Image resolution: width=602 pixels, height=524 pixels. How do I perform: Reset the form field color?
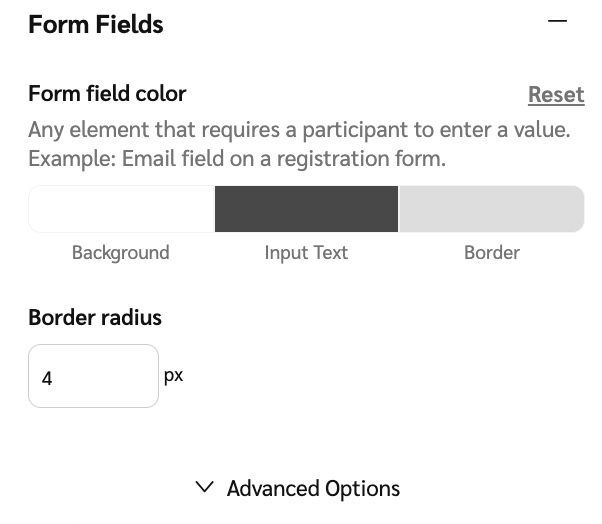click(555, 94)
